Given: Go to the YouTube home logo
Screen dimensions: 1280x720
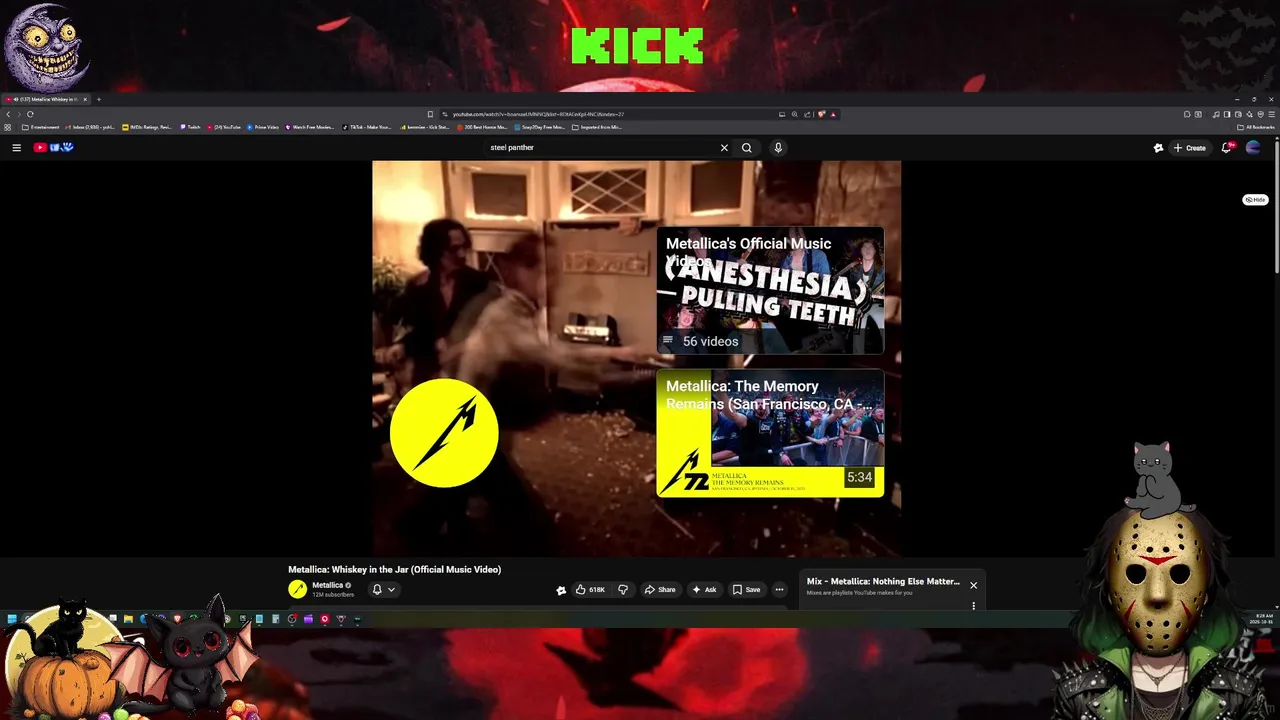Looking at the screenshot, I should [x=53, y=147].
